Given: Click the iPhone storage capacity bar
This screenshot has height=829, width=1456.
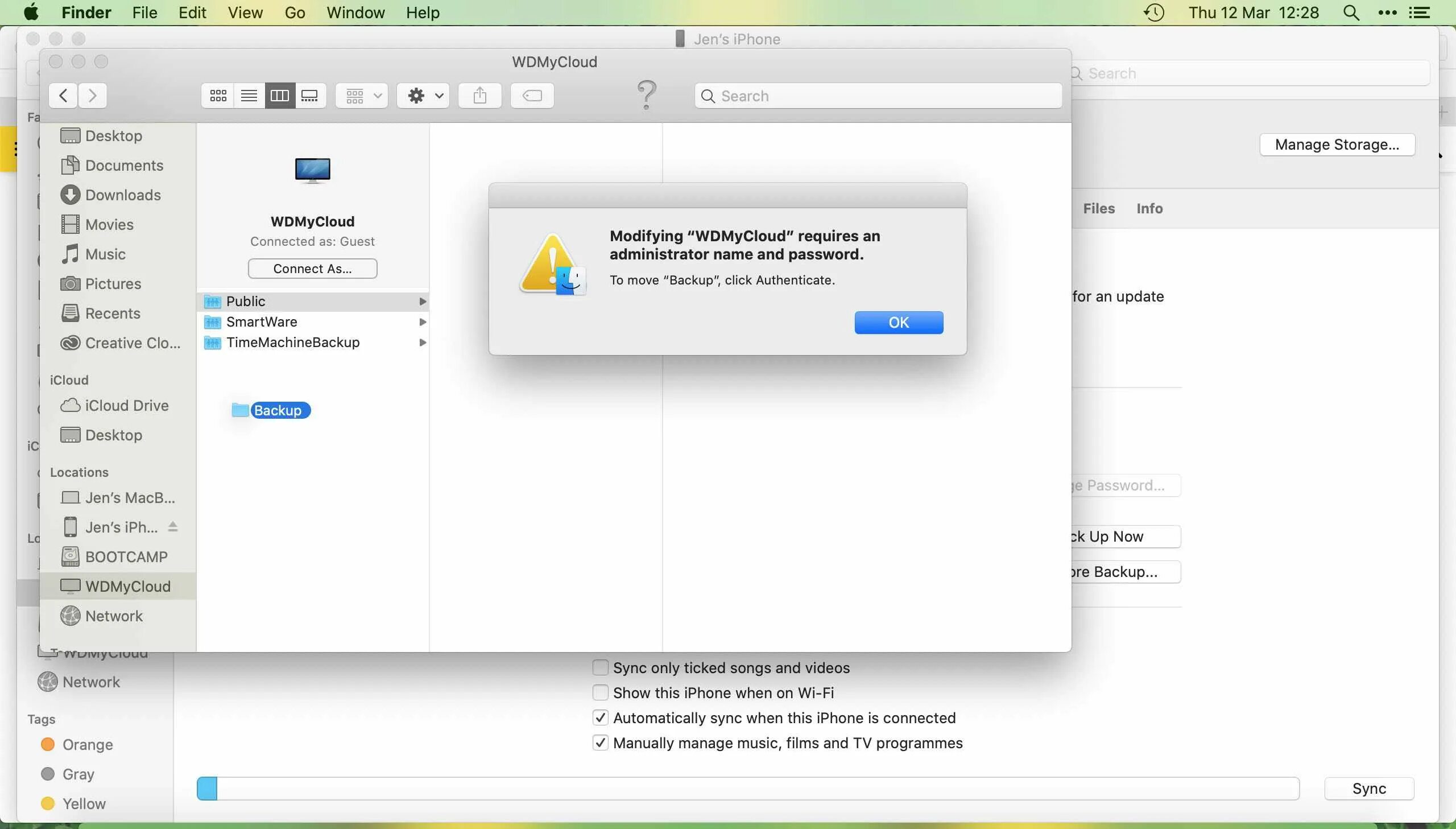Looking at the screenshot, I should (x=748, y=788).
